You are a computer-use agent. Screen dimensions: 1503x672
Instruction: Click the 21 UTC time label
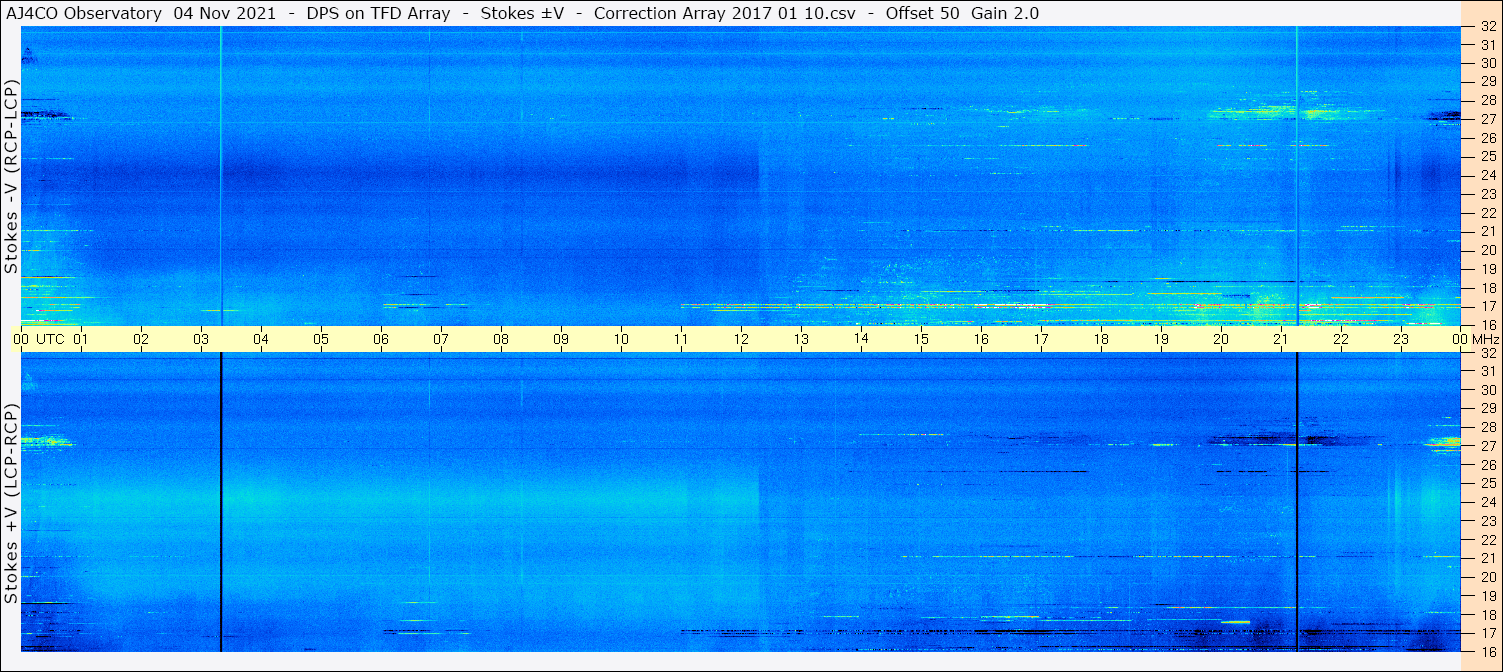tap(1281, 339)
